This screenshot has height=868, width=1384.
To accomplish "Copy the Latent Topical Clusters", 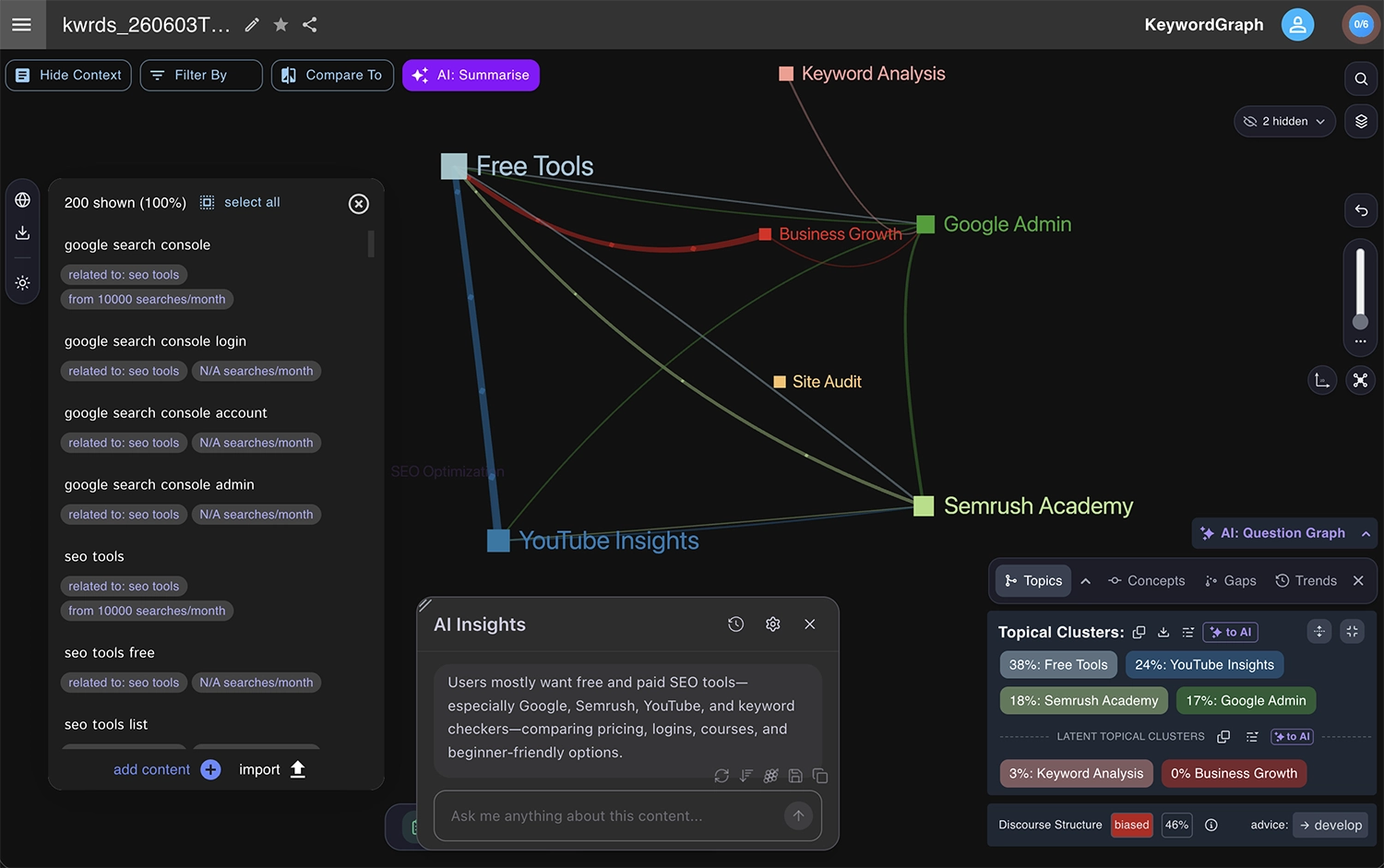I will [x=1223, y=737].
